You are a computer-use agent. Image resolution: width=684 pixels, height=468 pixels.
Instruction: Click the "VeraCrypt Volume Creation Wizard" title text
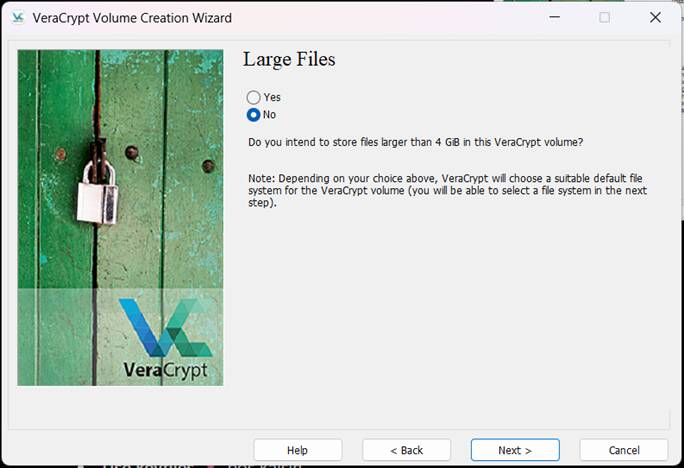coord(132,18)
